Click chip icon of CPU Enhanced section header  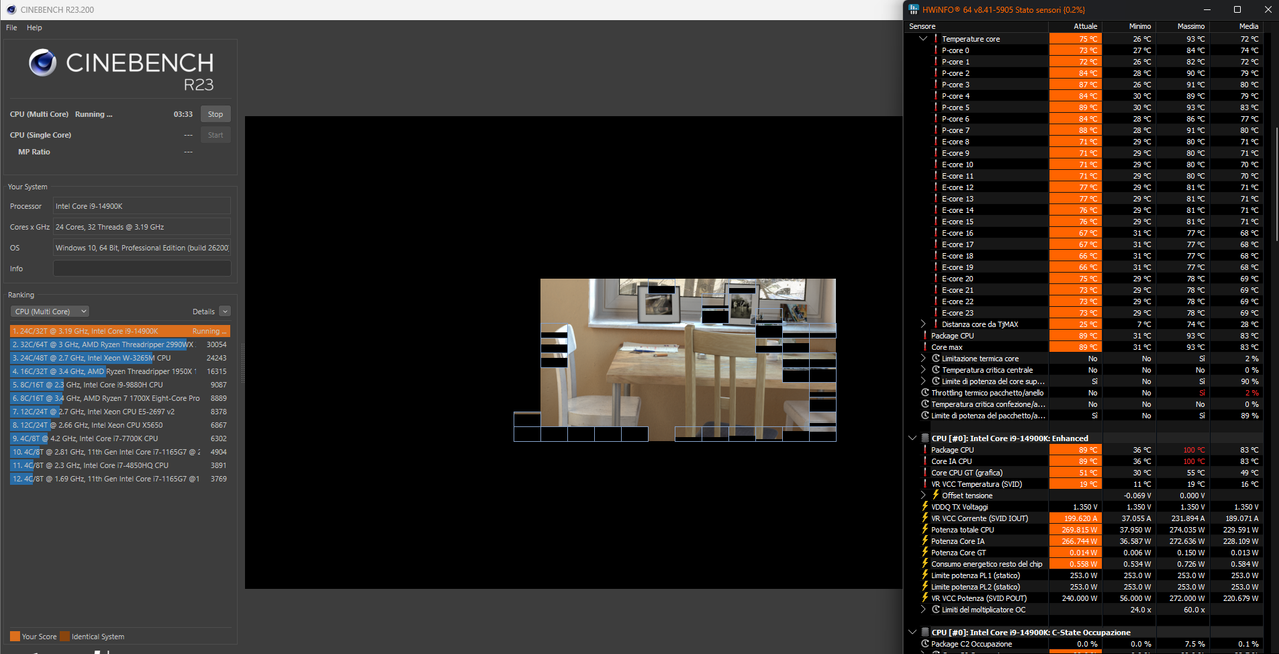(x=925, y=438)
